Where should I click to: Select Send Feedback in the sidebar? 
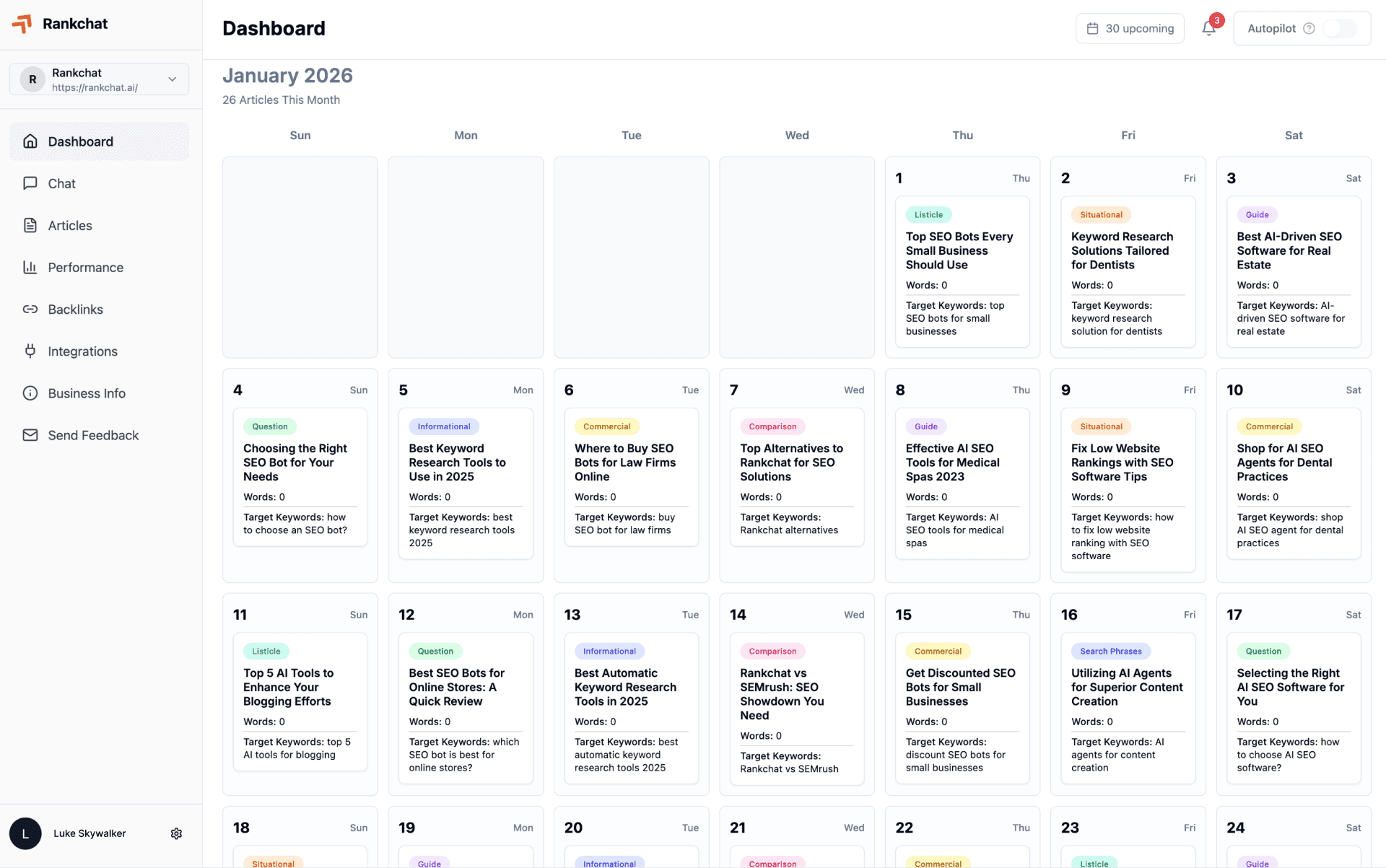pos(93,435)
